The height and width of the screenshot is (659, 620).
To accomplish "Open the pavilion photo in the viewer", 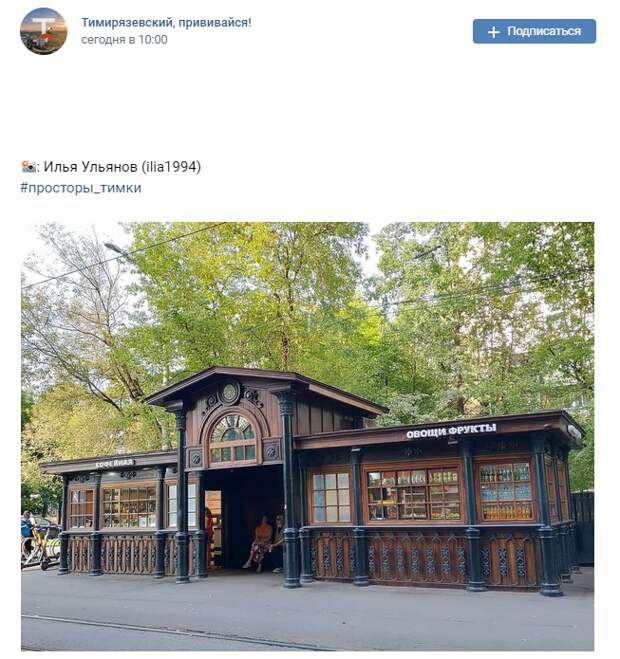I will point(308,436).
